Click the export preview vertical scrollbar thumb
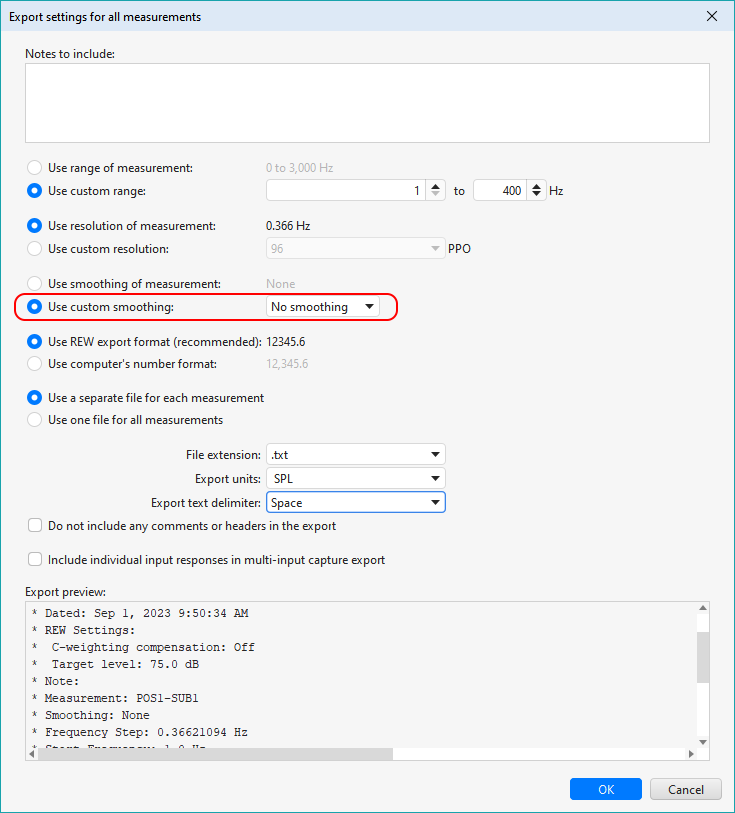 703,657
